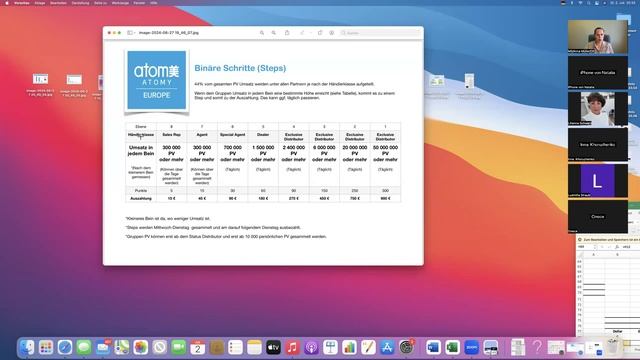Open Keynote from the dock
This screenshot has height=360, width=640.
[x=330, y=347]
